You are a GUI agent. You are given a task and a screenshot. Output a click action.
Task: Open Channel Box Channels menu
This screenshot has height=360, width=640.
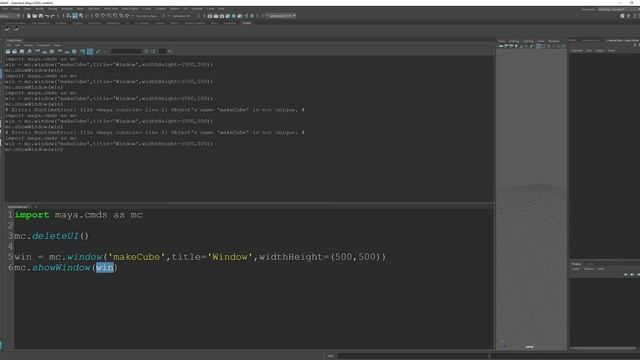click(x=577, y=51)
